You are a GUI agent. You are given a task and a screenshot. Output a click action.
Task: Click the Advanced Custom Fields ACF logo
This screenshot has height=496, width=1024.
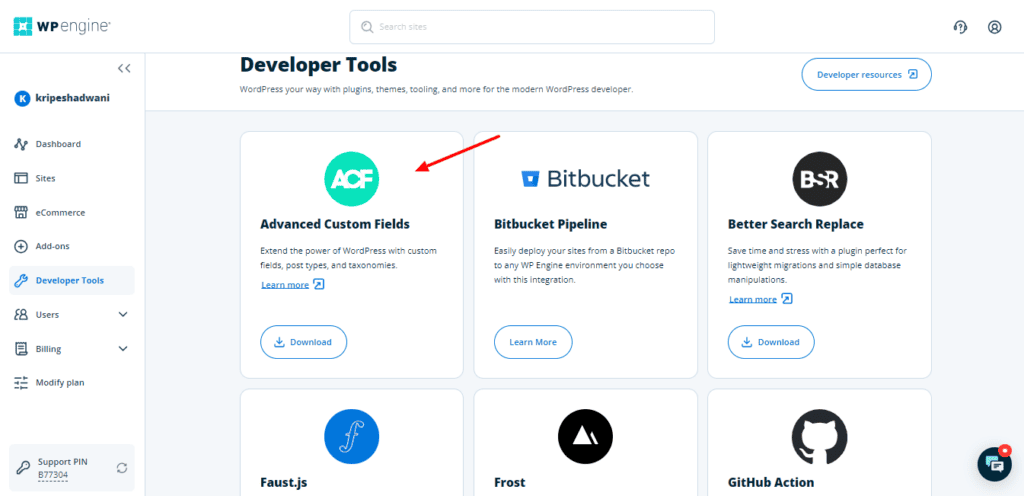pos(351,179)
